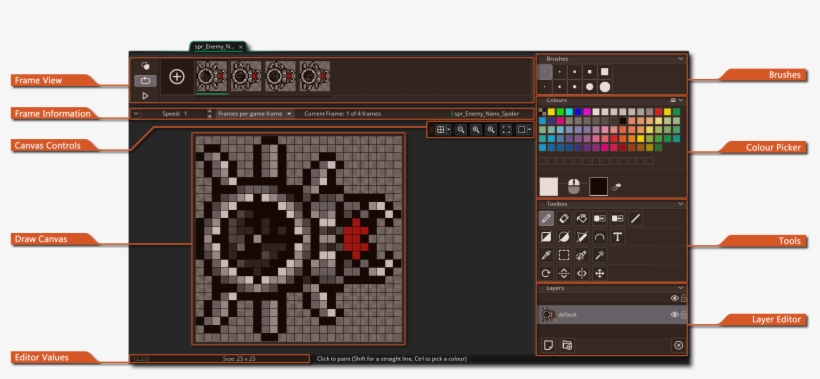This screenshot has width=820, height=379.
Task: Toggle the canvas grid display
Action: (x=440, y=130)
